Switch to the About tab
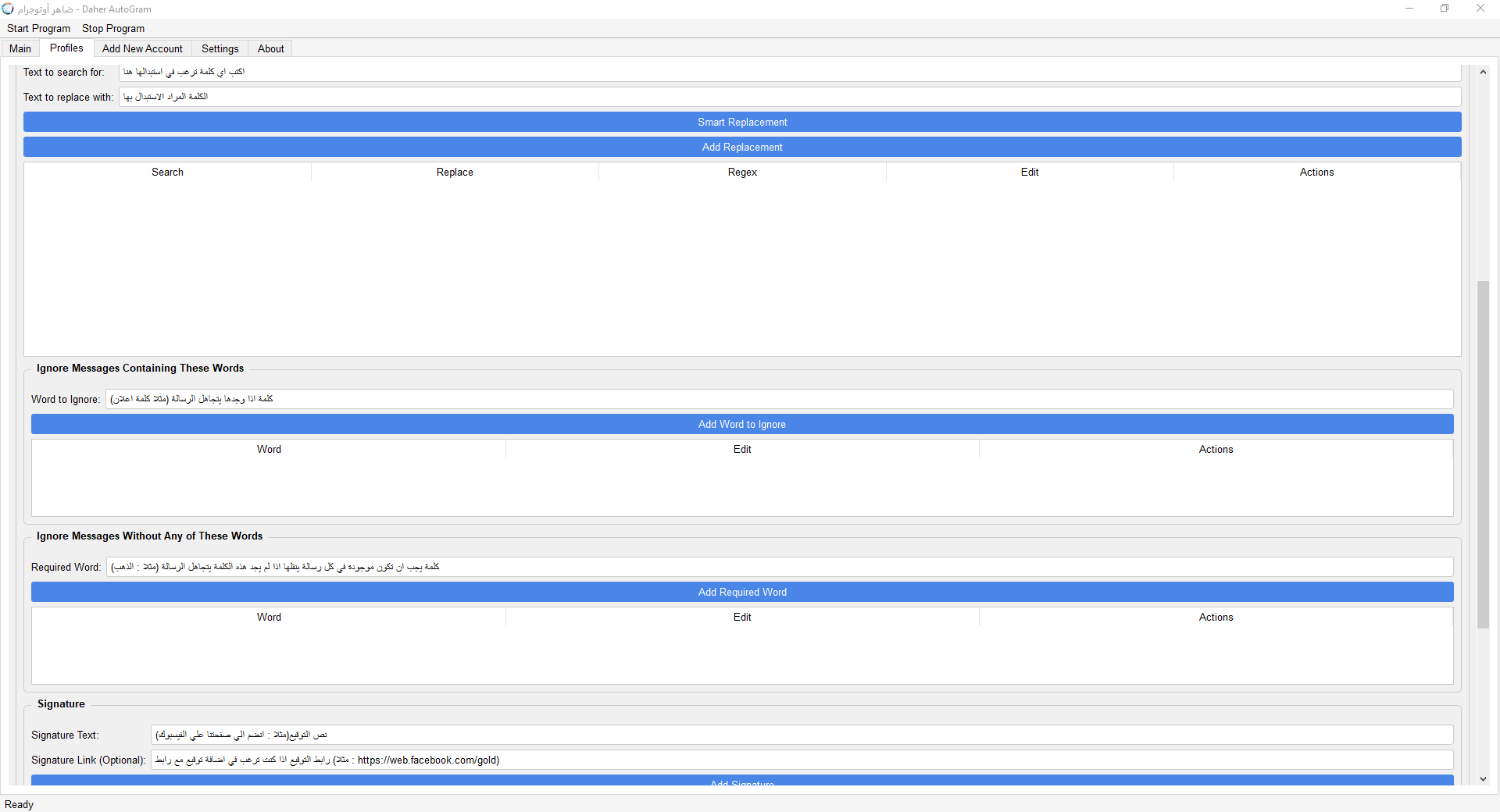 pos(270,48)
